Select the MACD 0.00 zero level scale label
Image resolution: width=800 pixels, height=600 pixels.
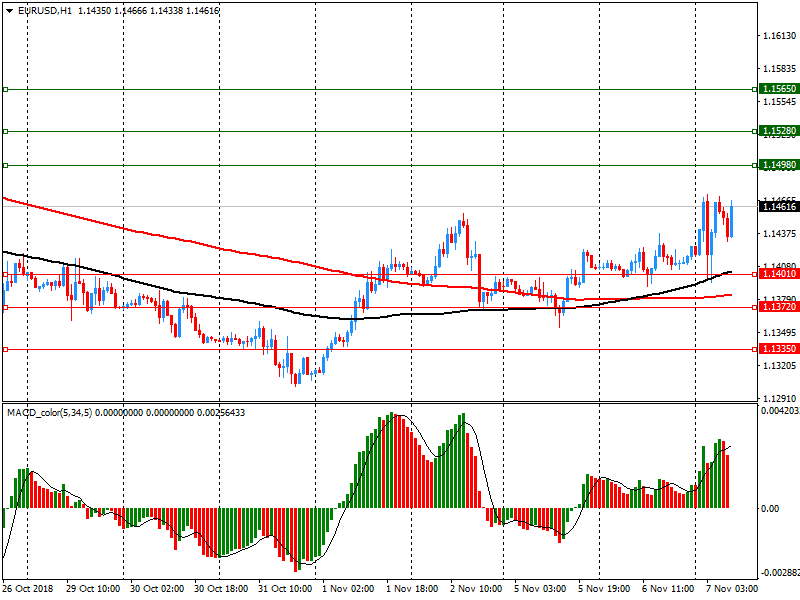tap(770, 509)
